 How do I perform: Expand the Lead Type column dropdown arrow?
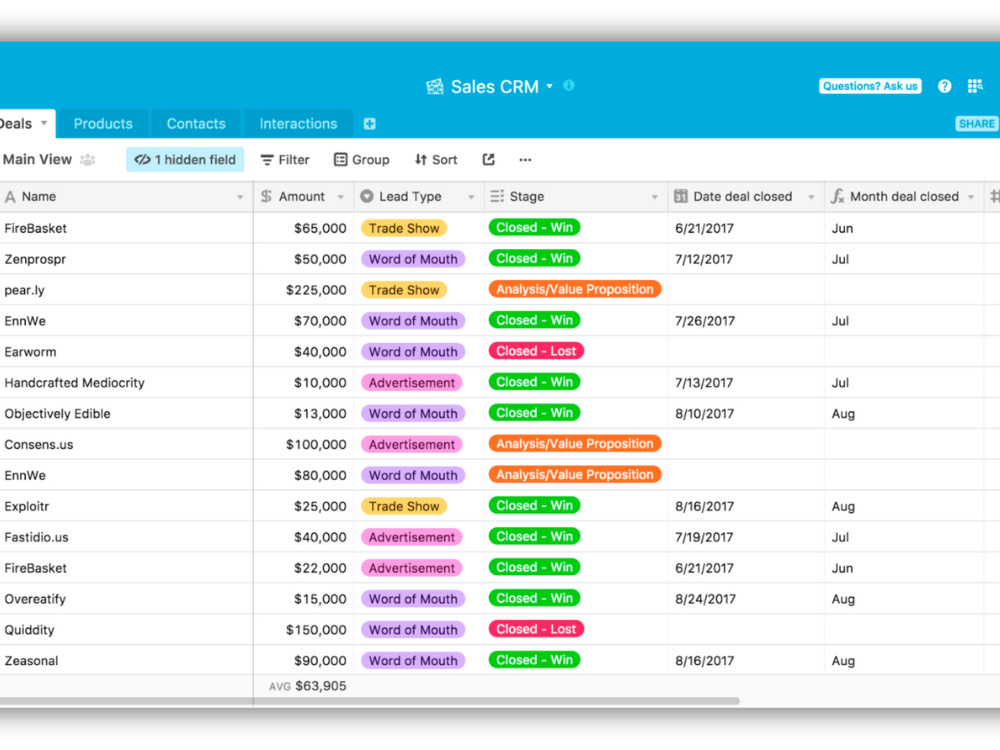pyautogui.click(x=471, y=197)
